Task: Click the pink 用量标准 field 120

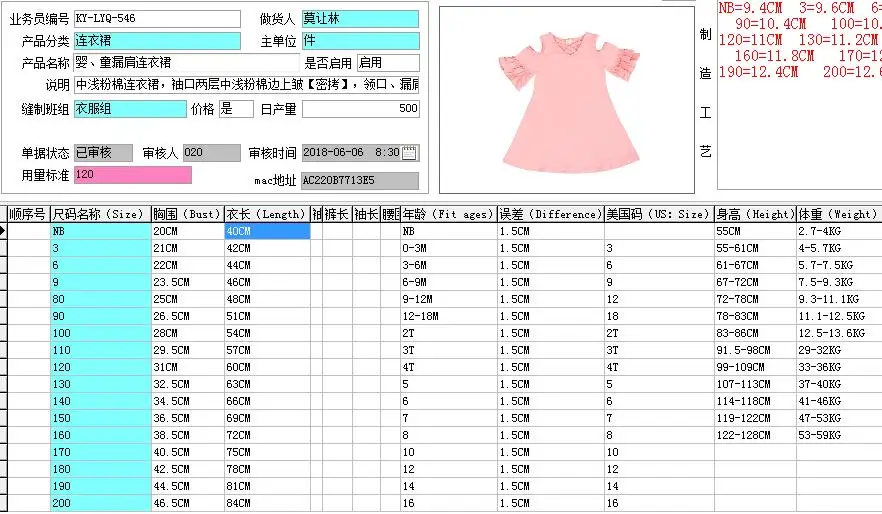Action: coord(133,174)
